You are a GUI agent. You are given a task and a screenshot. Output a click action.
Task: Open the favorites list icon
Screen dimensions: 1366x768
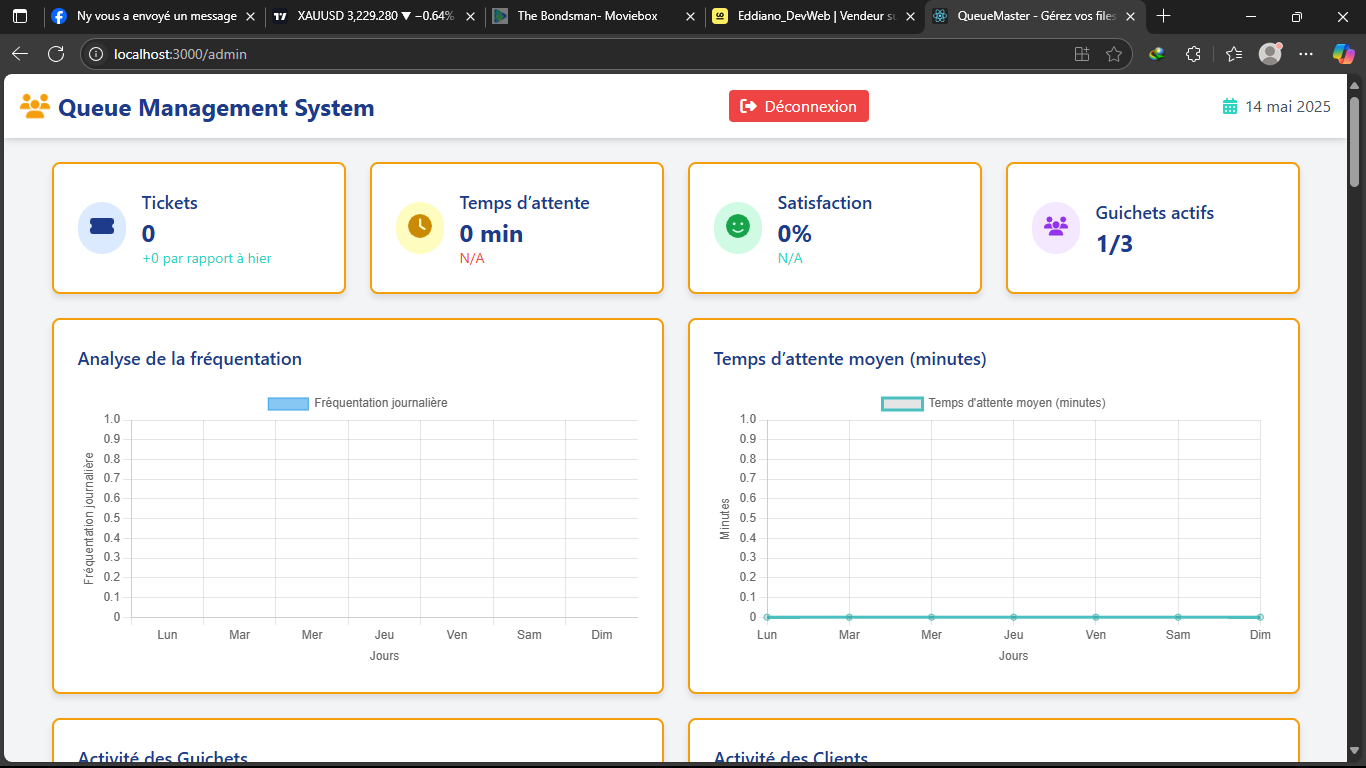(1233, 54)
